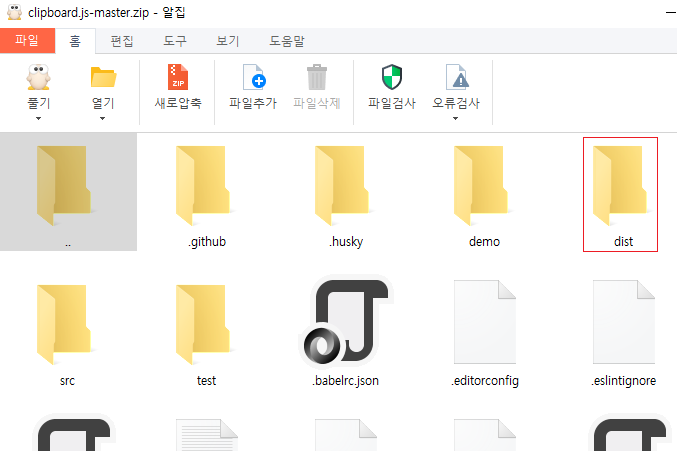Expand the 열기 dropdown arrow
Screen dimensions: 677x451
coord(102,118)
